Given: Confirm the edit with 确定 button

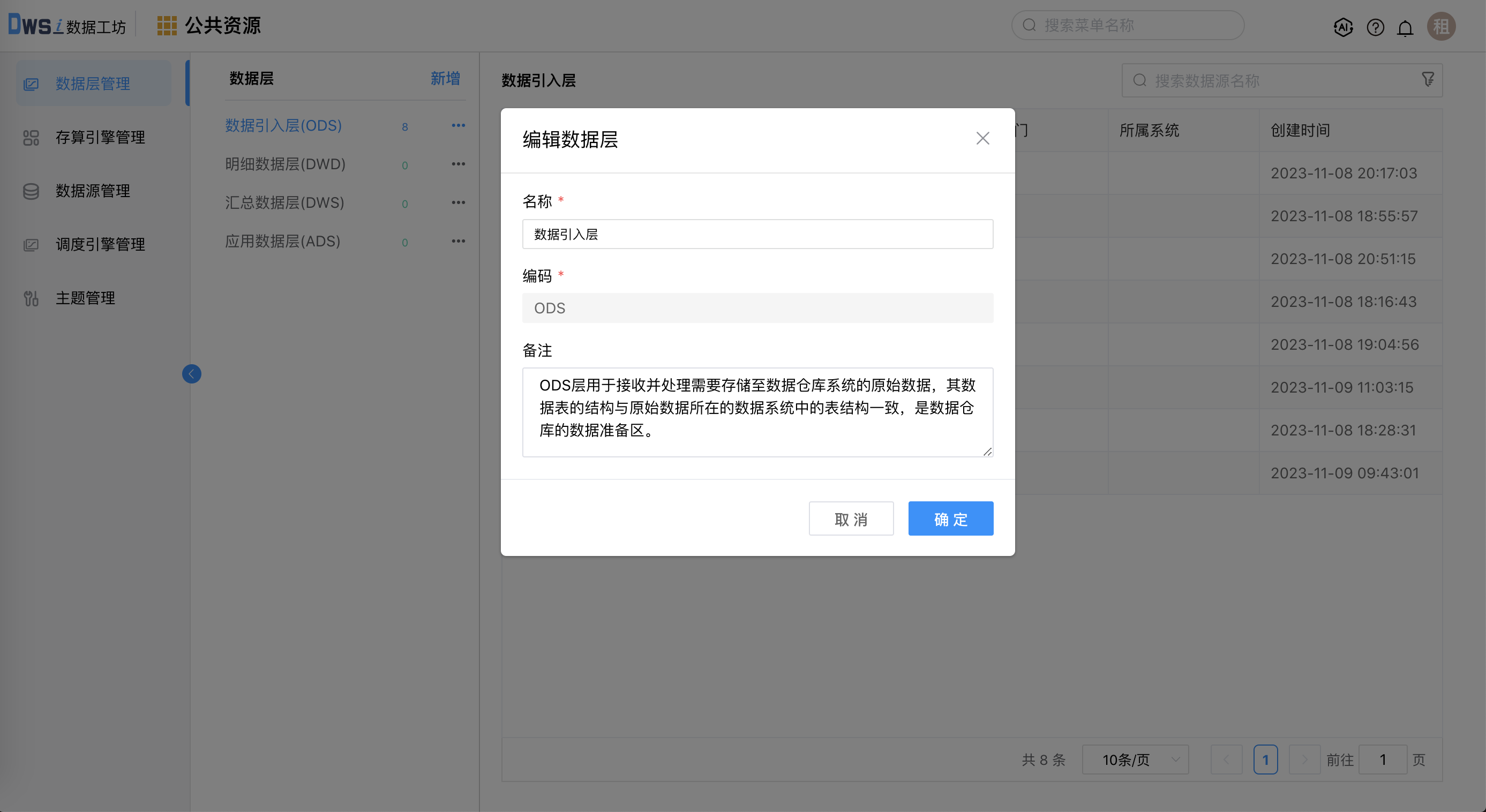Looking at the screenshot, I should (950, 518).
